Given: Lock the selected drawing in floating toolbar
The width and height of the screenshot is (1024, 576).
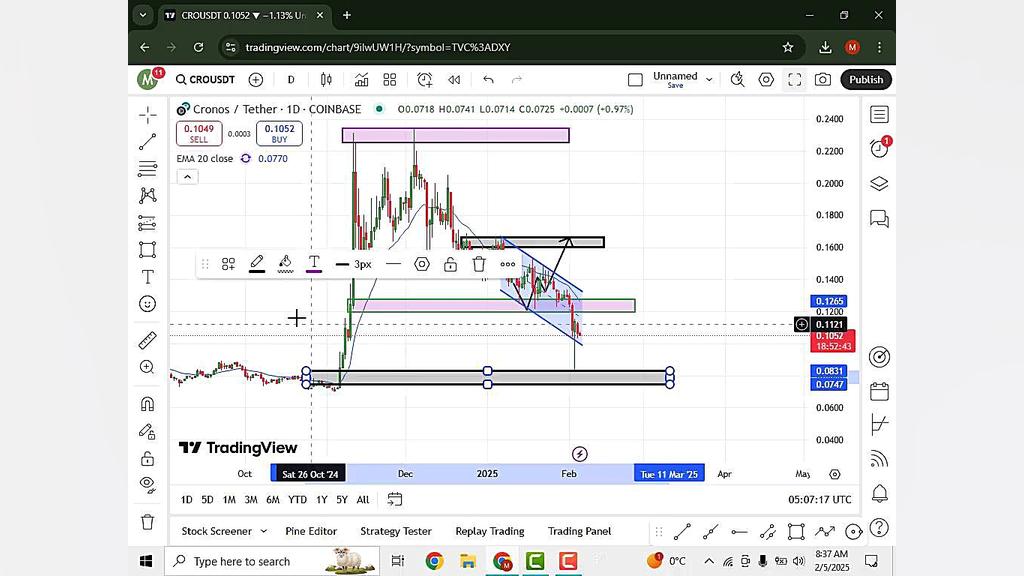Looking at the screenshot, I should click(x=451, y=264).
